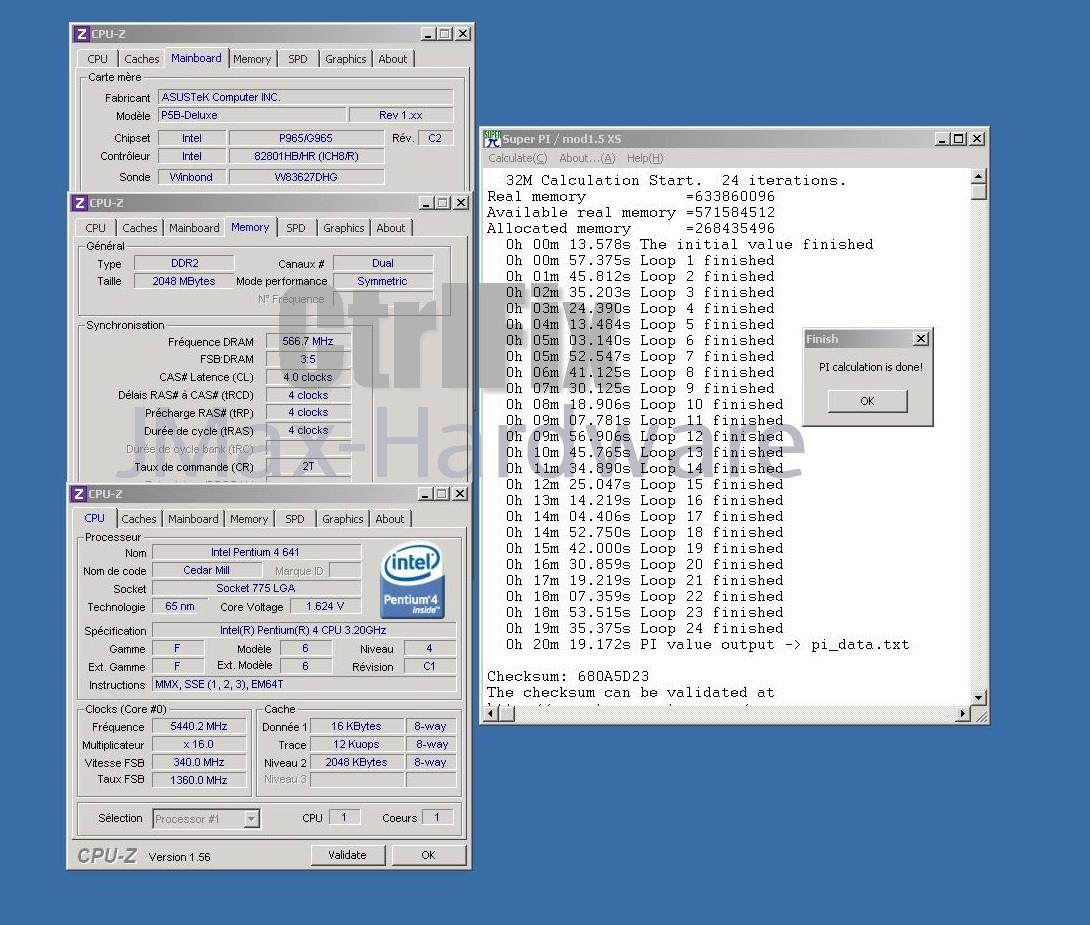Click the Super PI title bar icon
Image resolution: width=1090 pixels, height=925 pixels.
click(492, 139)
